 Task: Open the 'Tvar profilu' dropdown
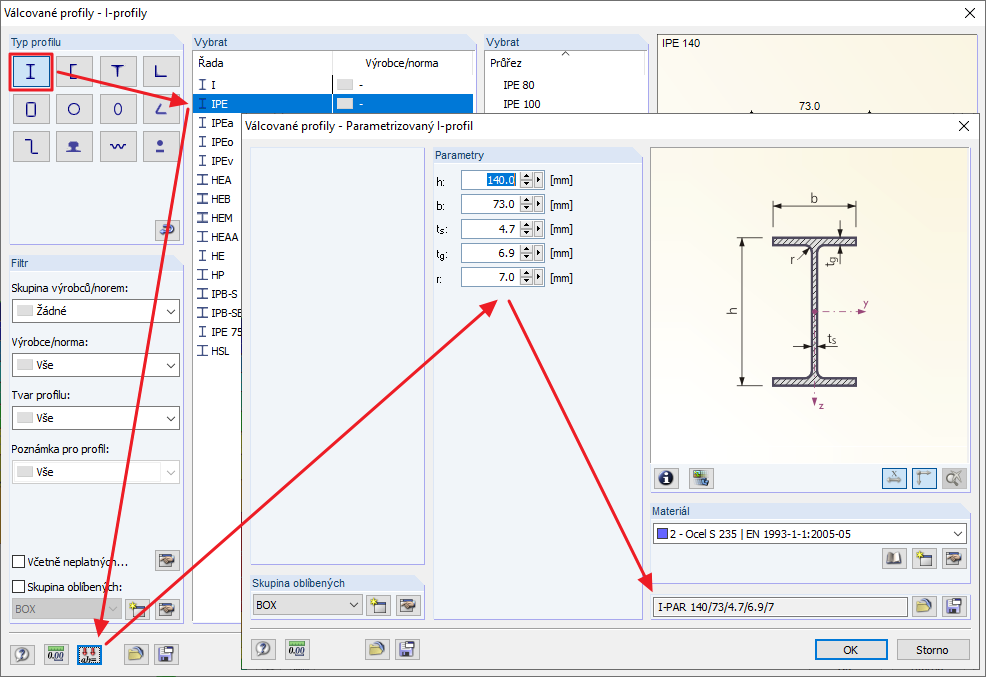click(x=96, y=418)
